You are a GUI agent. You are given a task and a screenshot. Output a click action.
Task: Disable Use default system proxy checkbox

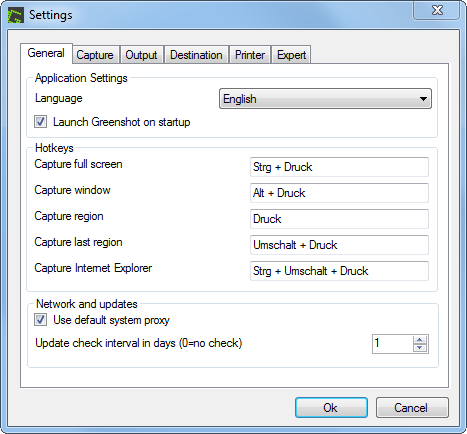coord(40,320)
